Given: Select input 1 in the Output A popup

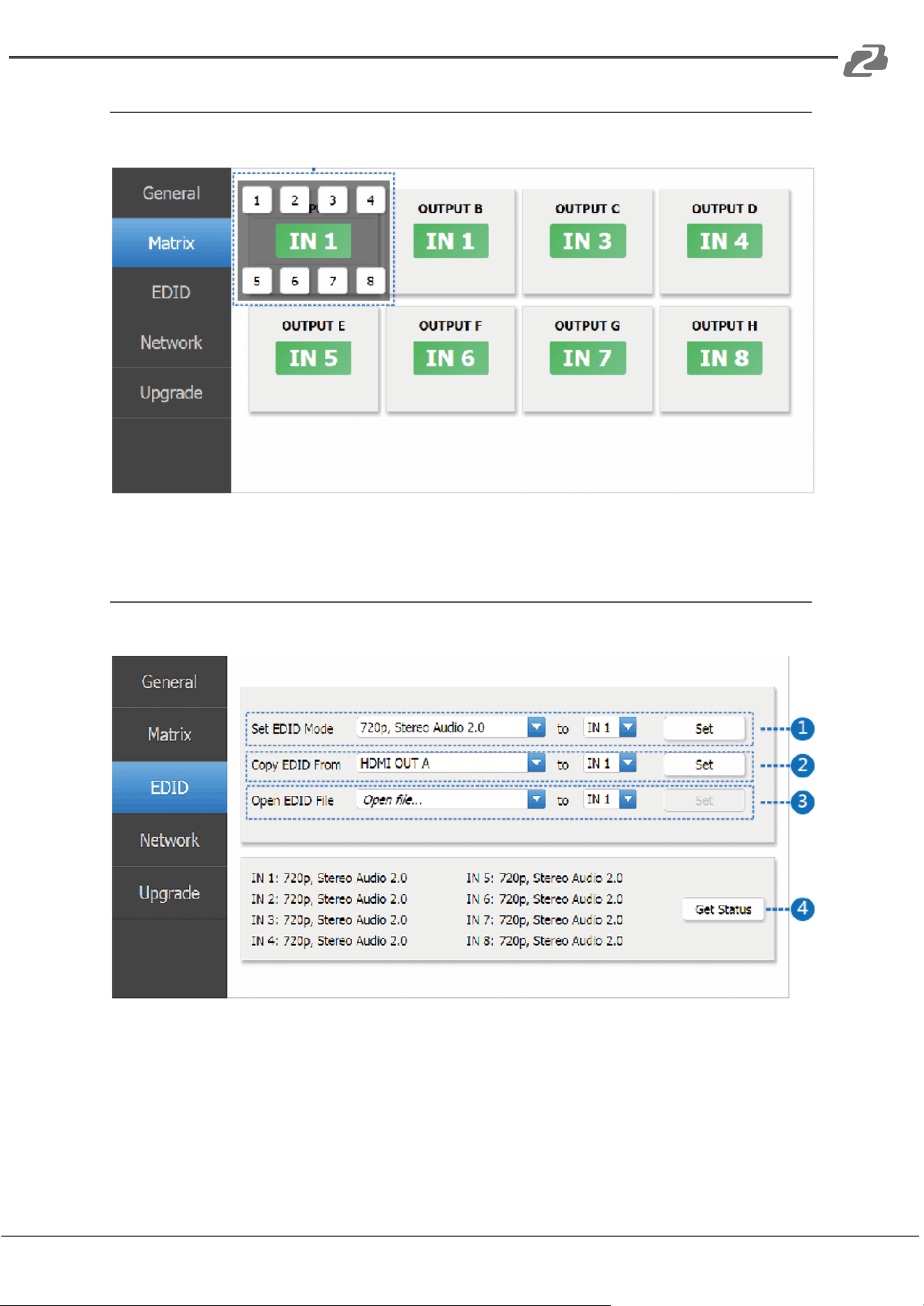Looking at the screenshot, I should 257,200.
